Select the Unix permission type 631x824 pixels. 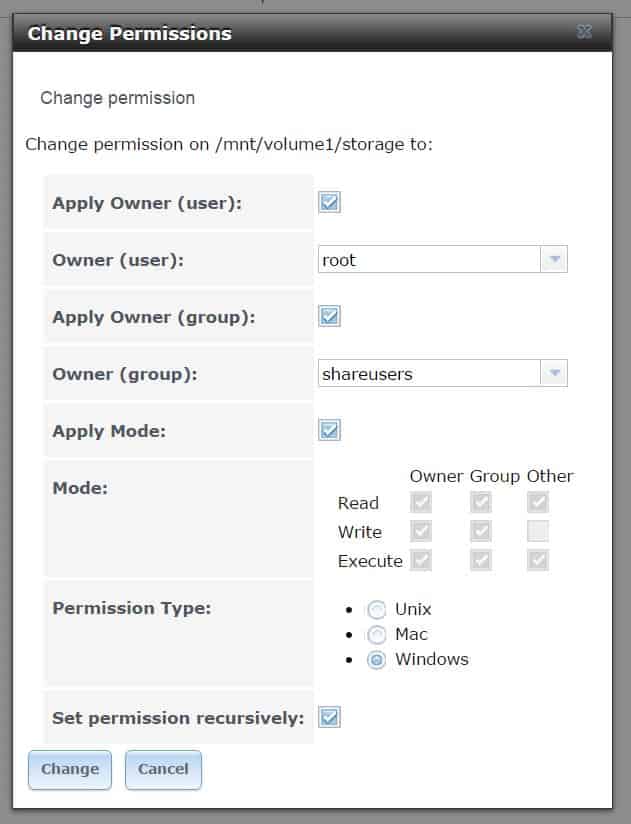pyautogui.click(x=377, y=610)
